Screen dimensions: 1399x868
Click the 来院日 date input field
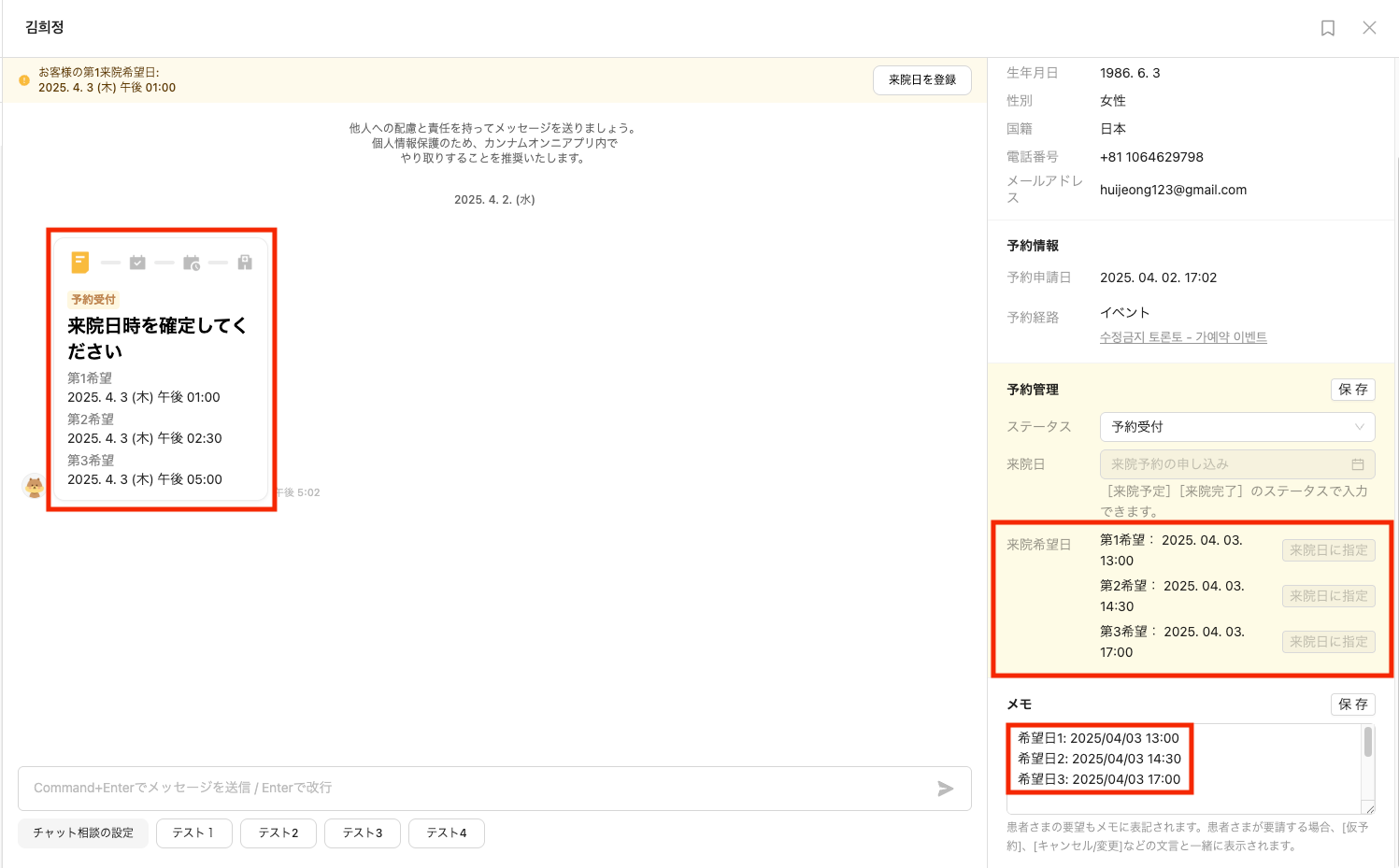pyautogui.click(x=1237, y=464)
